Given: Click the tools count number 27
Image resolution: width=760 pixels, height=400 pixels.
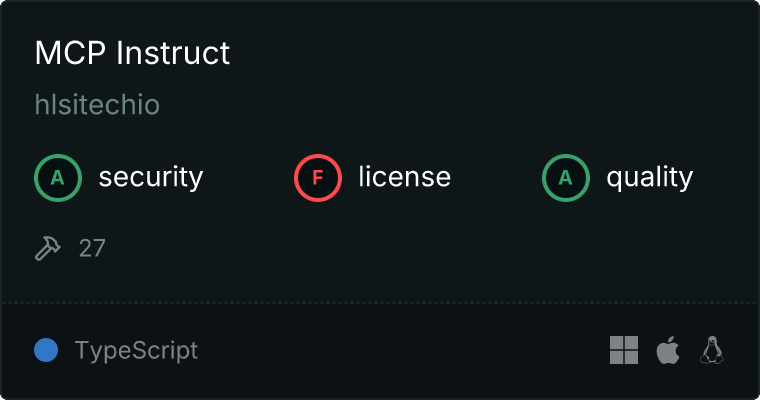Looking at the screenshot, I should pos(92,248).
